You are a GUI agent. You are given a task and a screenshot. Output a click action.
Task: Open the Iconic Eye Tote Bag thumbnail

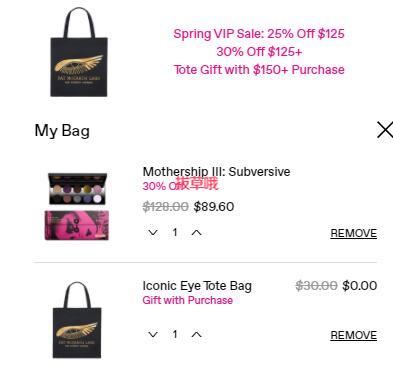[77, 320]
